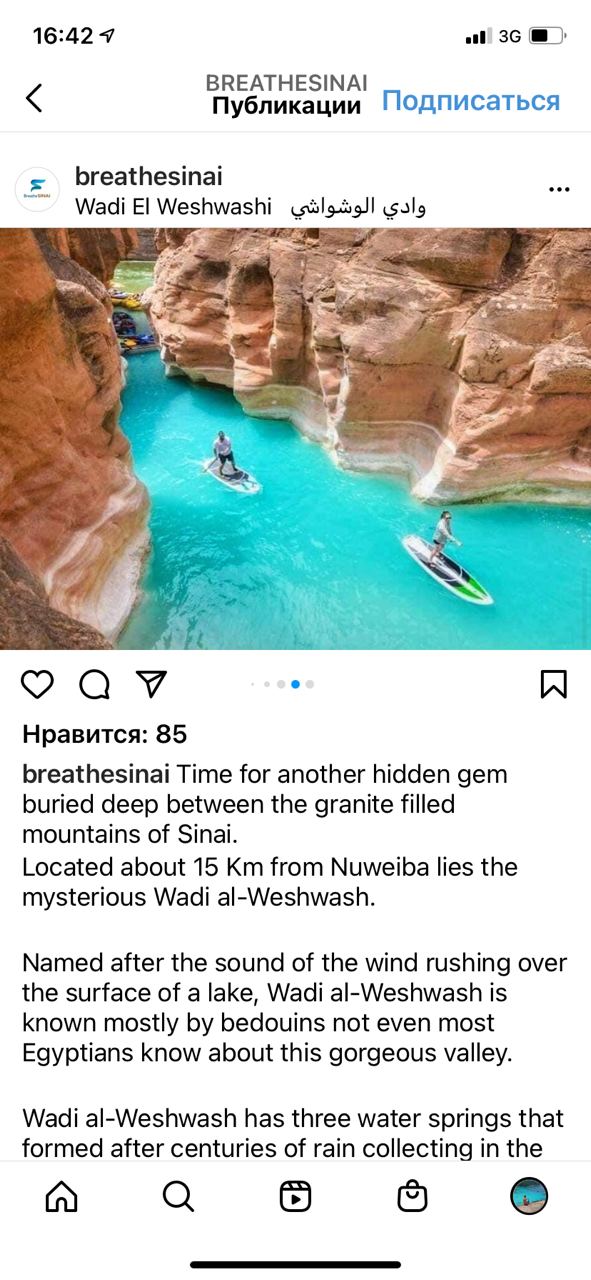The height and width of the screenshot is (1280, 591).
Task: Jump to the last carousel dot indicator
Action: [310, 685]
